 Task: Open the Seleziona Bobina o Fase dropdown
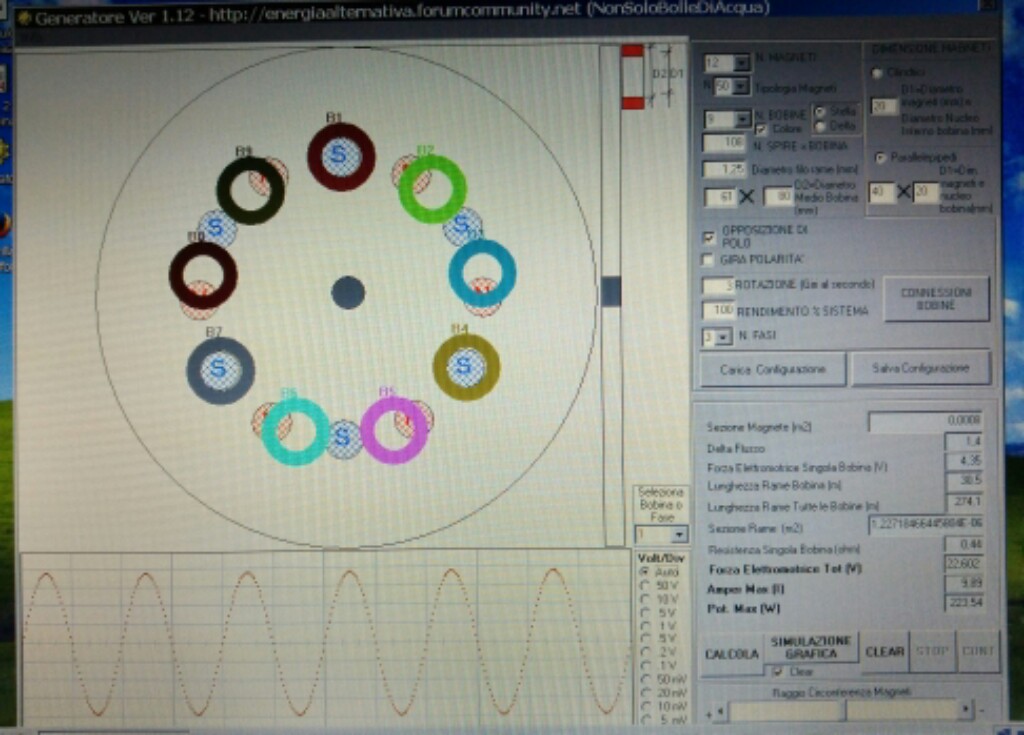point(679,535)
